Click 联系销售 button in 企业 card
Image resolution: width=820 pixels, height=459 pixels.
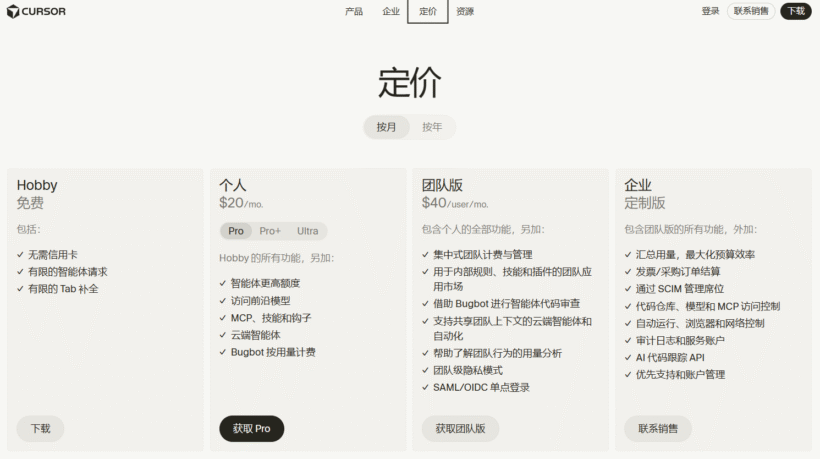coord(658,429)
